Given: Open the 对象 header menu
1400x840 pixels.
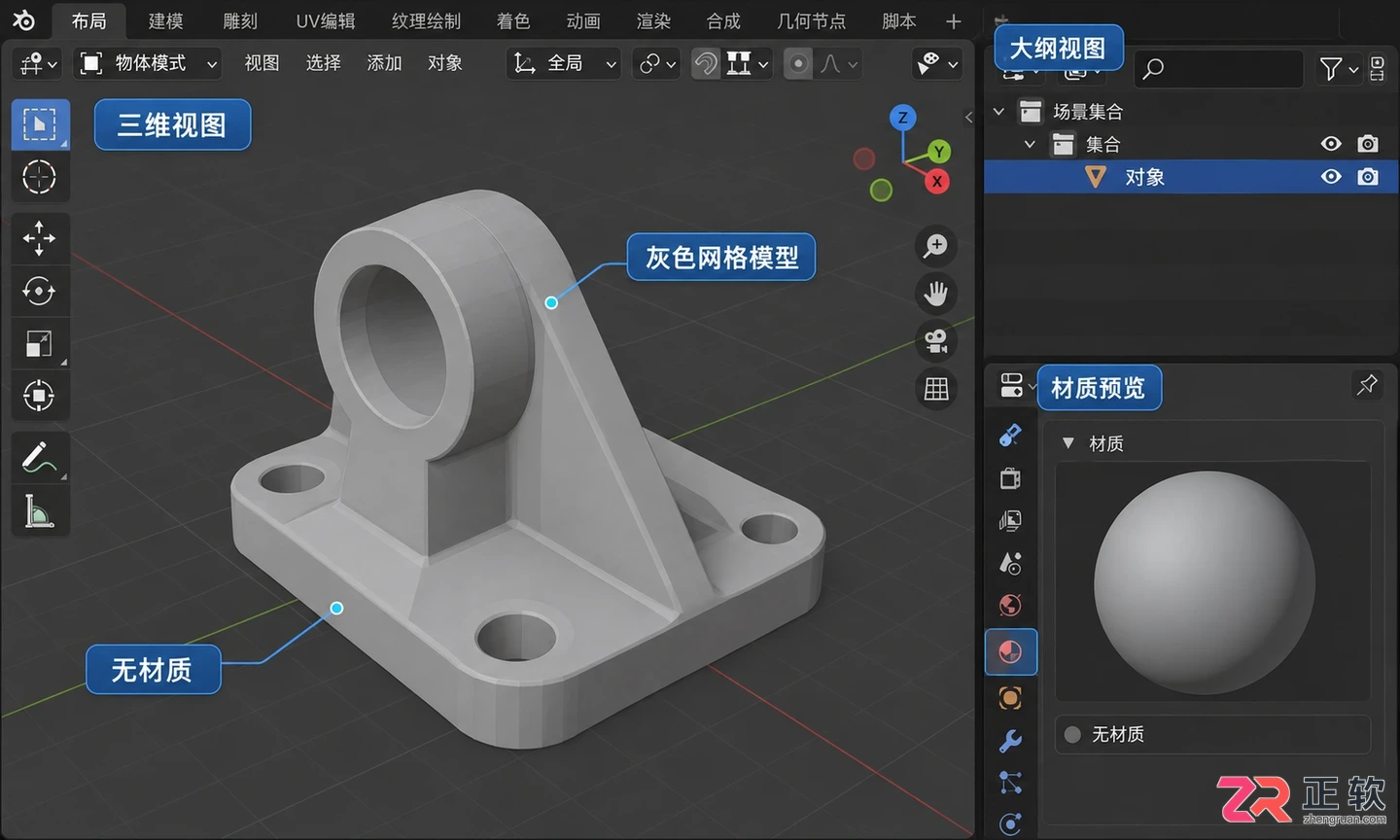Looking at the screenshot, I should [445, 63].
